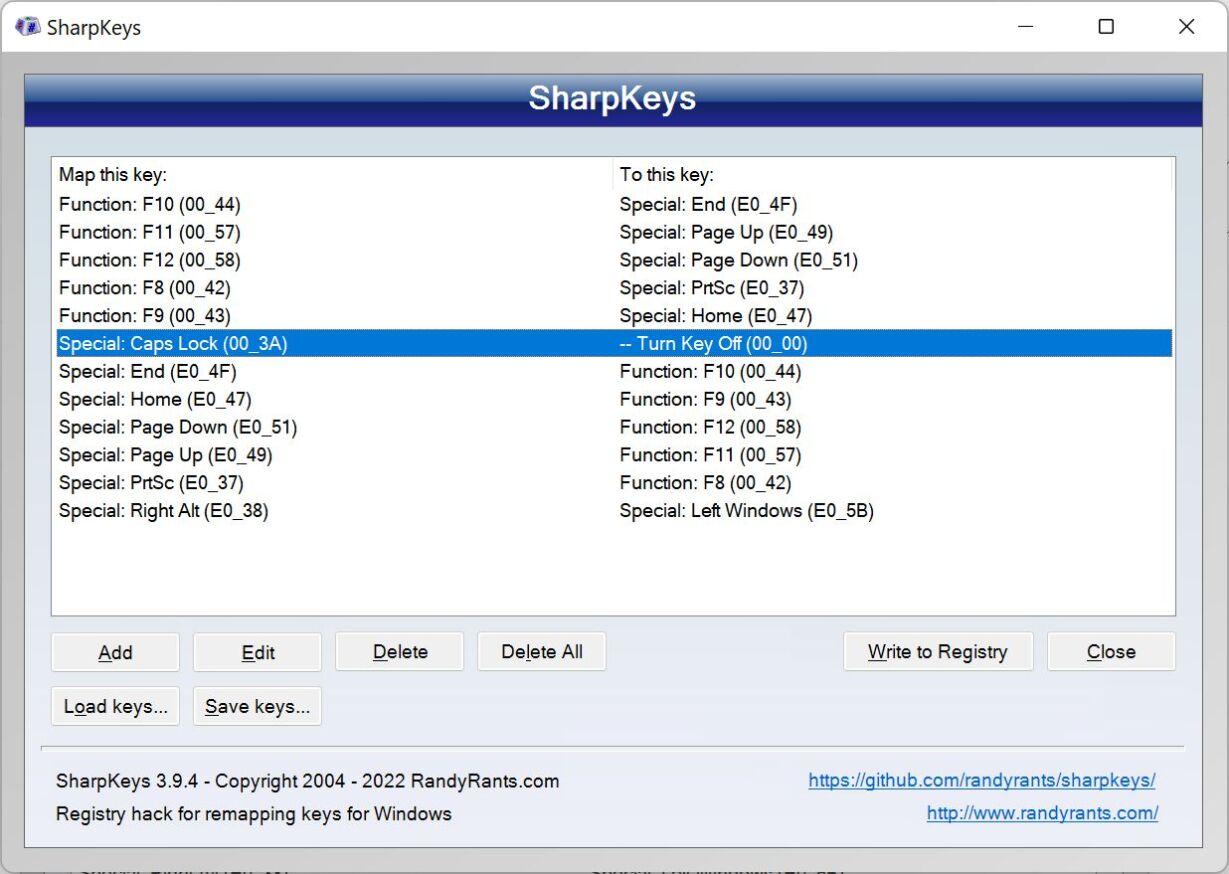Click Write to Registry to apply mappings
The height and width of the screenshot is (874, 1229).
point(937,651)
